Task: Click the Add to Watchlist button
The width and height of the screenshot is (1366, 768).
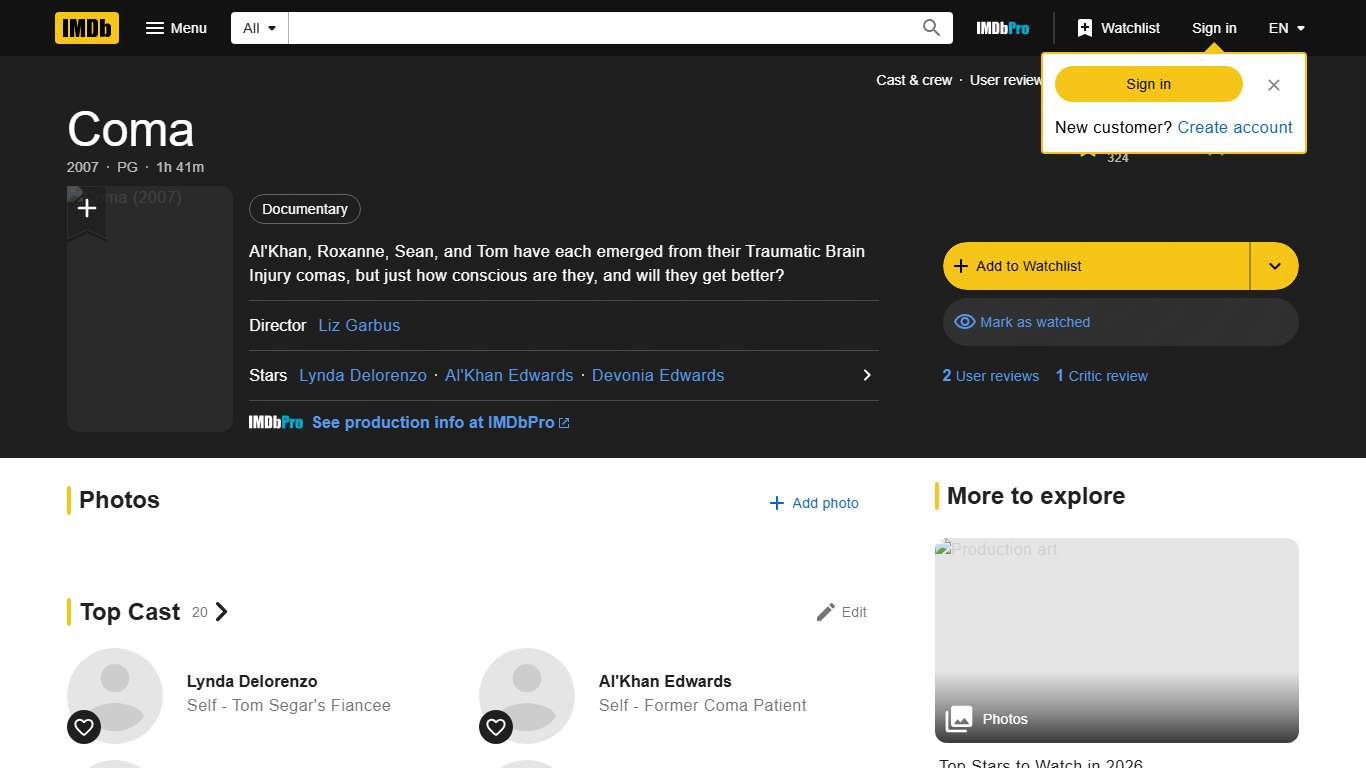Action: [1096, 266]
